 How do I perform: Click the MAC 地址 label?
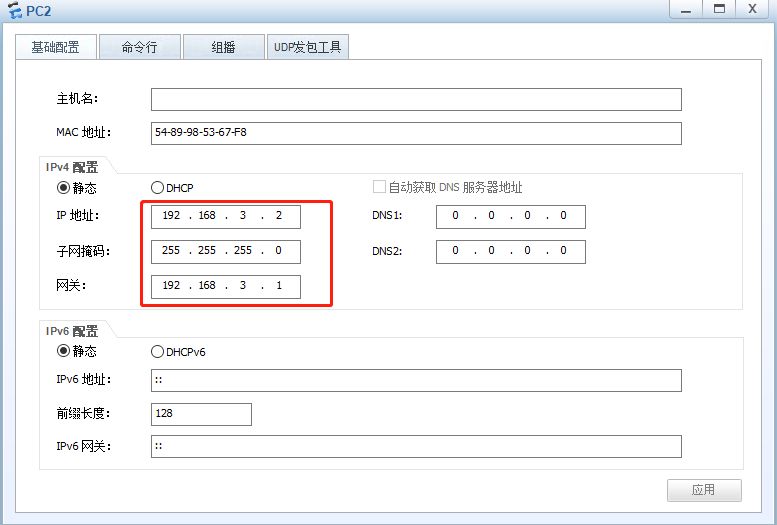83,132
